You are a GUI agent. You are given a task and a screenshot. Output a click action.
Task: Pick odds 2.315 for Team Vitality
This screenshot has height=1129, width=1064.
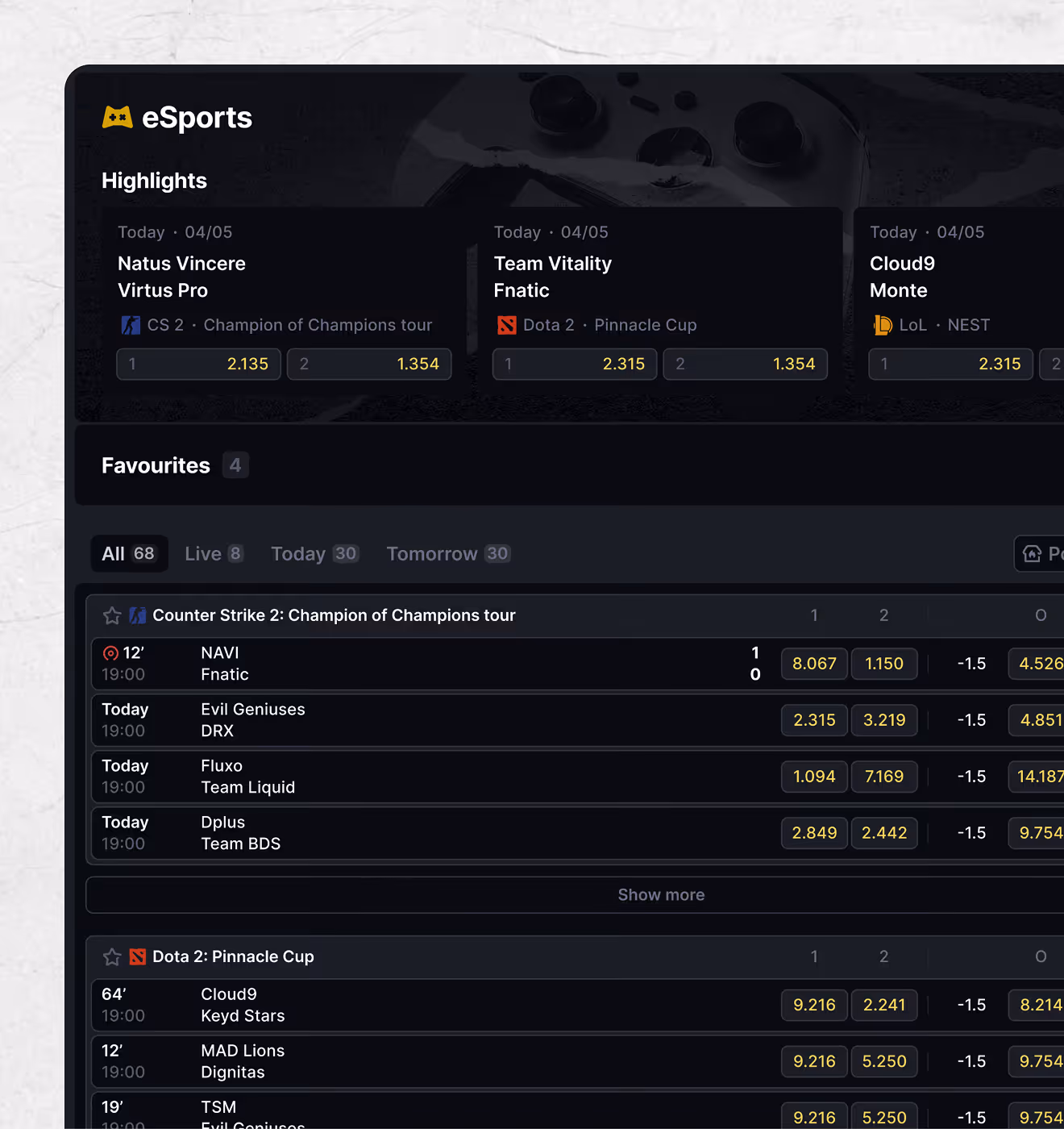point(575,365)
